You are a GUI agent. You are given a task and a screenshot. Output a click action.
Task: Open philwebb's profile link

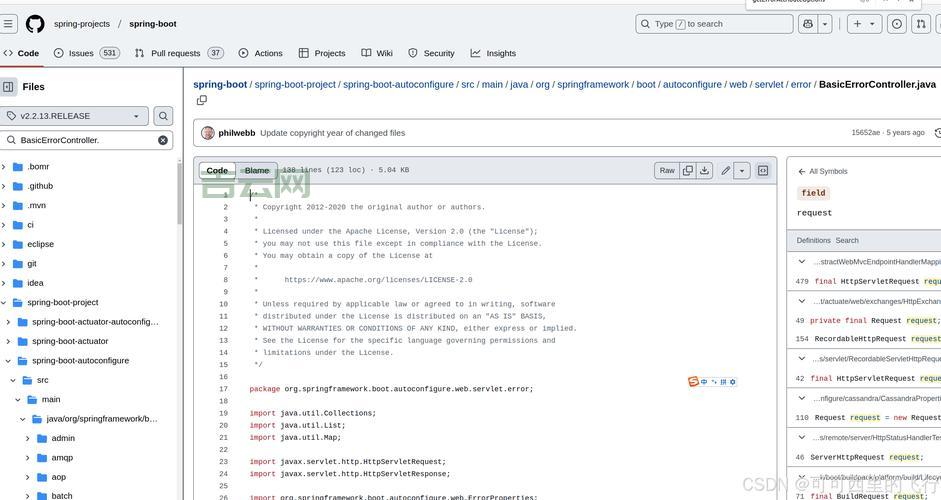(237, 133)
